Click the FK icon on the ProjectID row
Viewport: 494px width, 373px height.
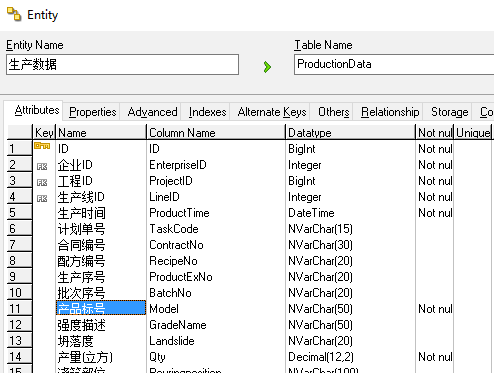pos(42,182)
